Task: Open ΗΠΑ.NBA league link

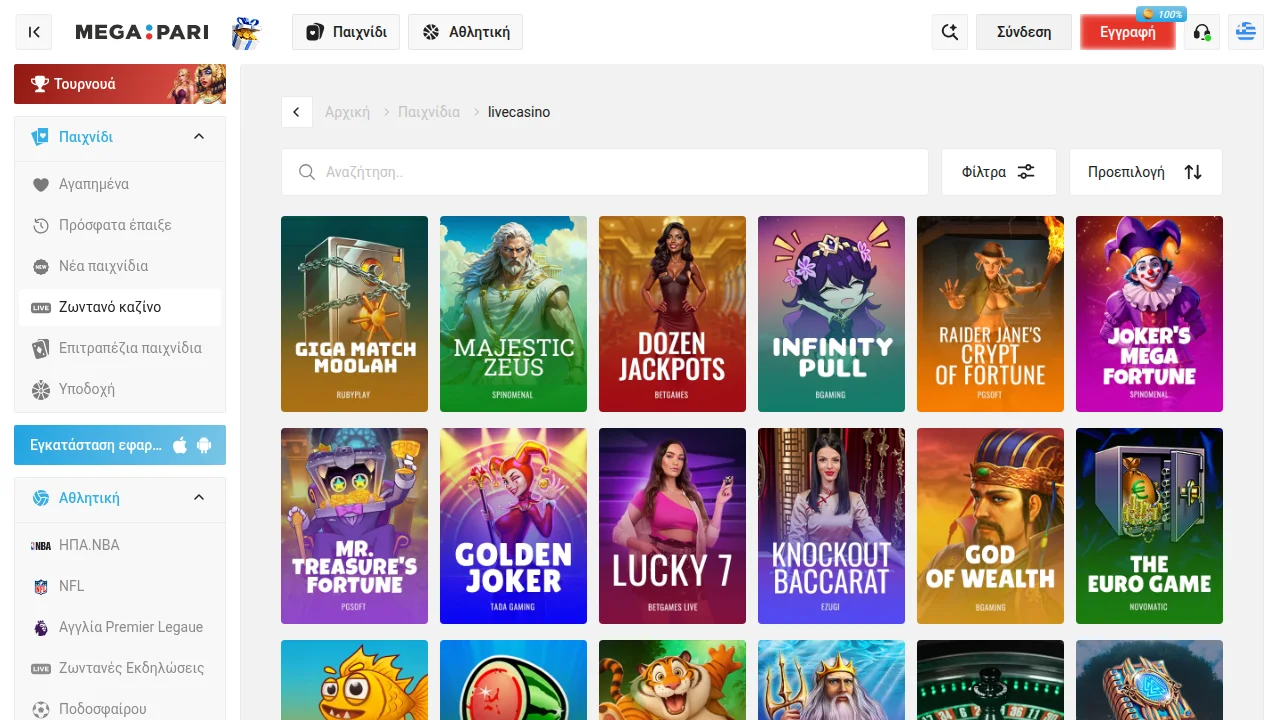Action: [x=120, y=545]
